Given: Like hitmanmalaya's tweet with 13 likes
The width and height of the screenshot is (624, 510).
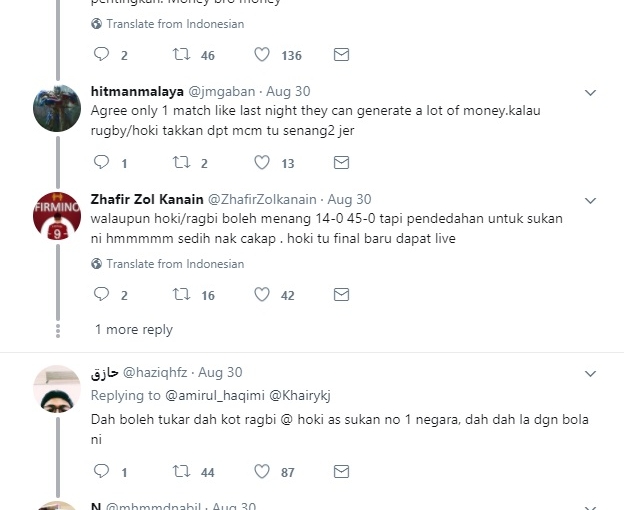Looking at the screenshot, I should click(x=262, y=162).
